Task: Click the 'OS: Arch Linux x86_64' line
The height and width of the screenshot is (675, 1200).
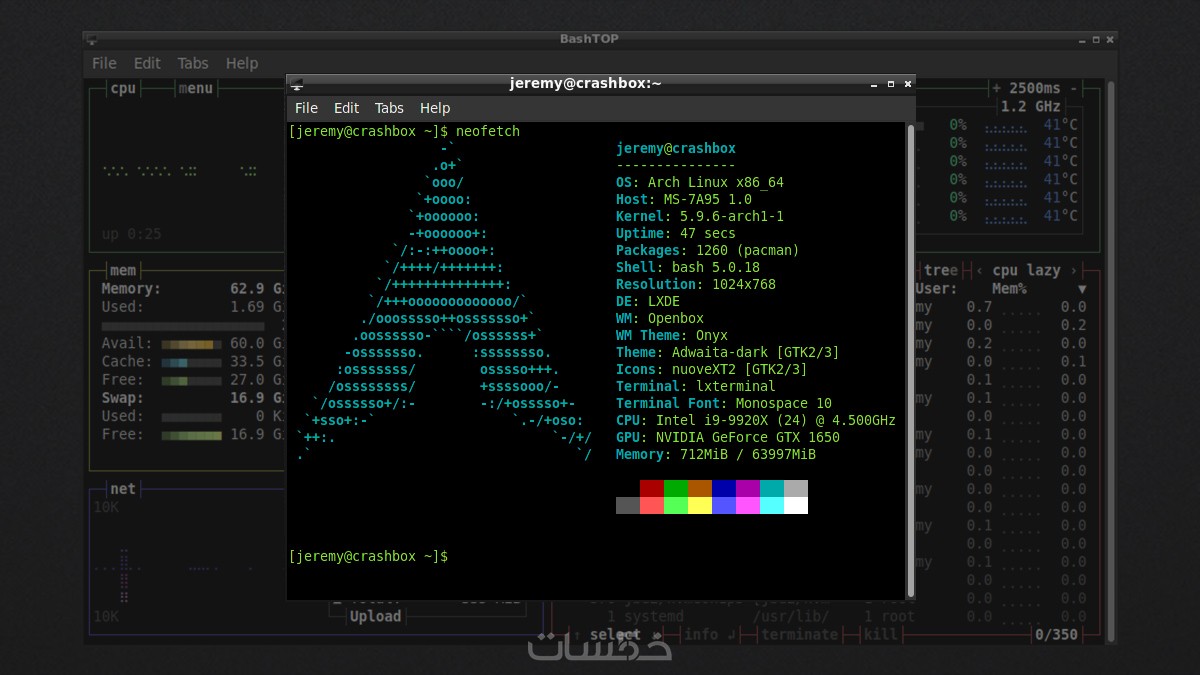Action: (700, 182)
